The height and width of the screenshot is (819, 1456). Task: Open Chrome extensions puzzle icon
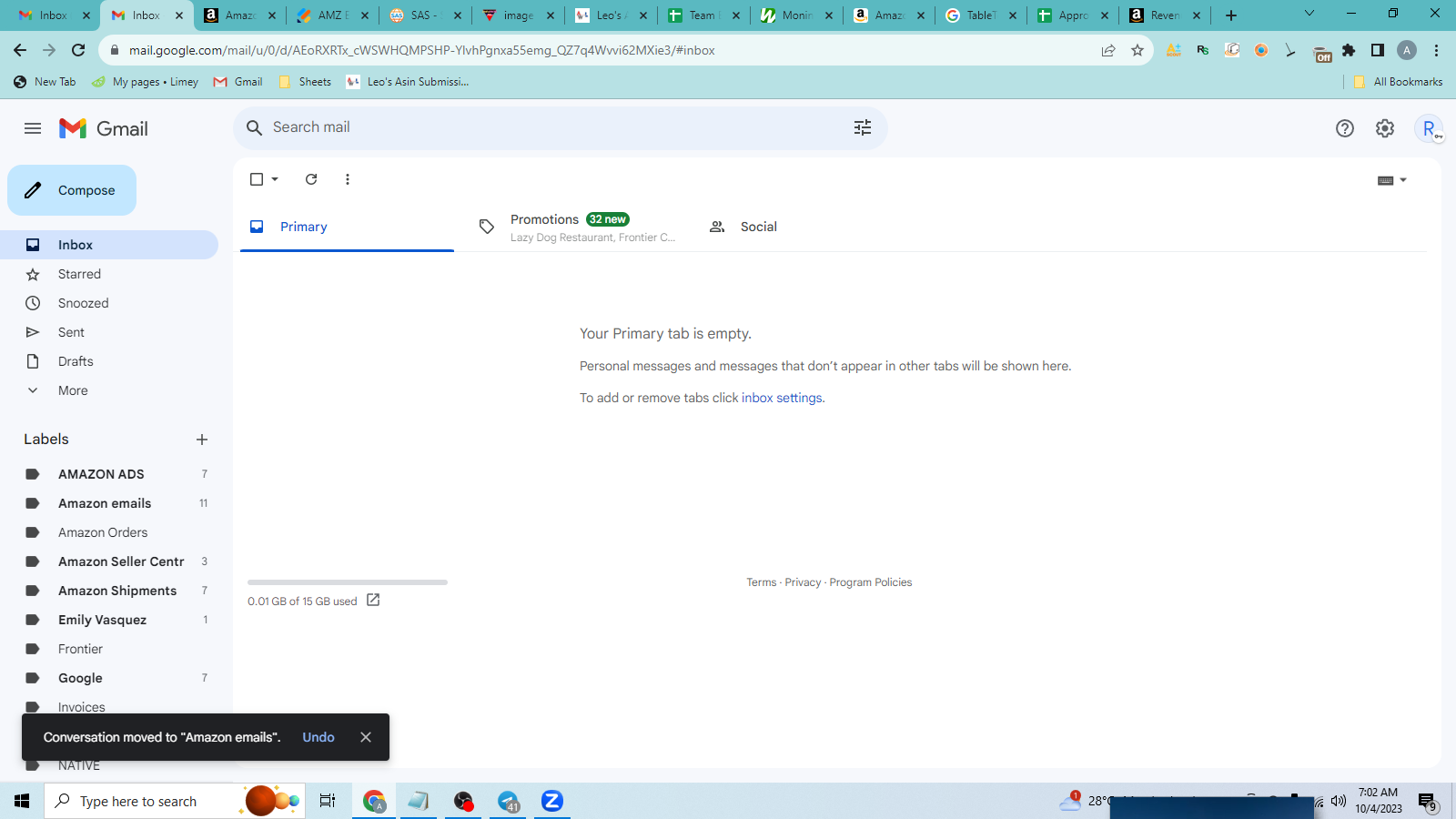tap(1349, 50)
